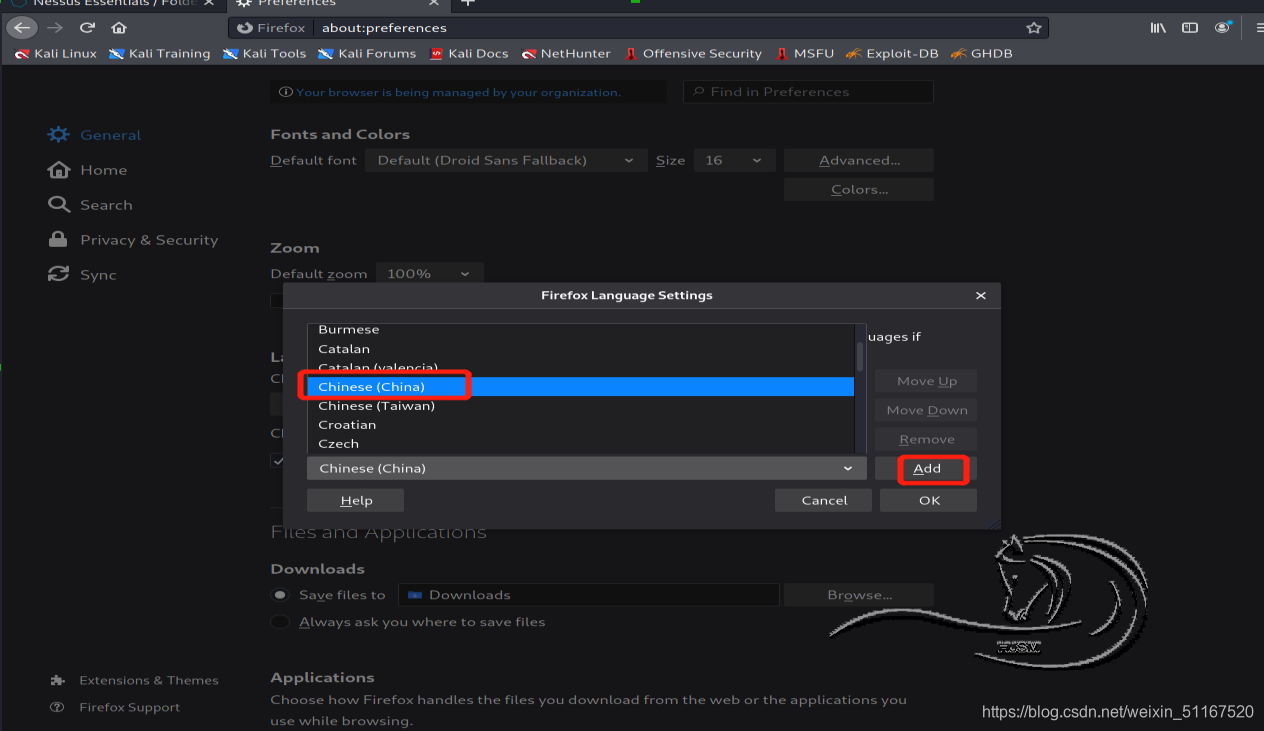Open the Sync preferences category
Viewport: 1264px width, 731px height.
click(x=83, y=275)
